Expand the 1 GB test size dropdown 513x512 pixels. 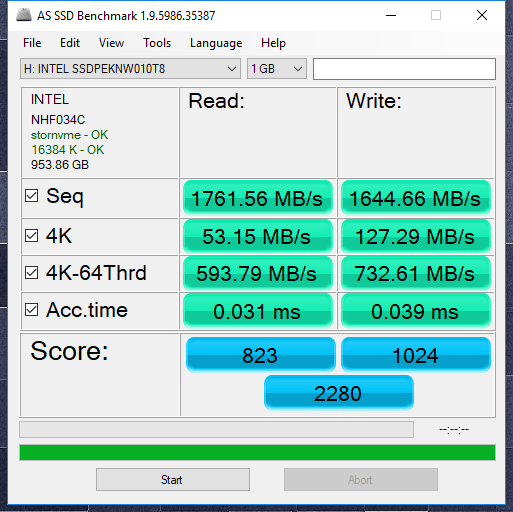(277, 69)
